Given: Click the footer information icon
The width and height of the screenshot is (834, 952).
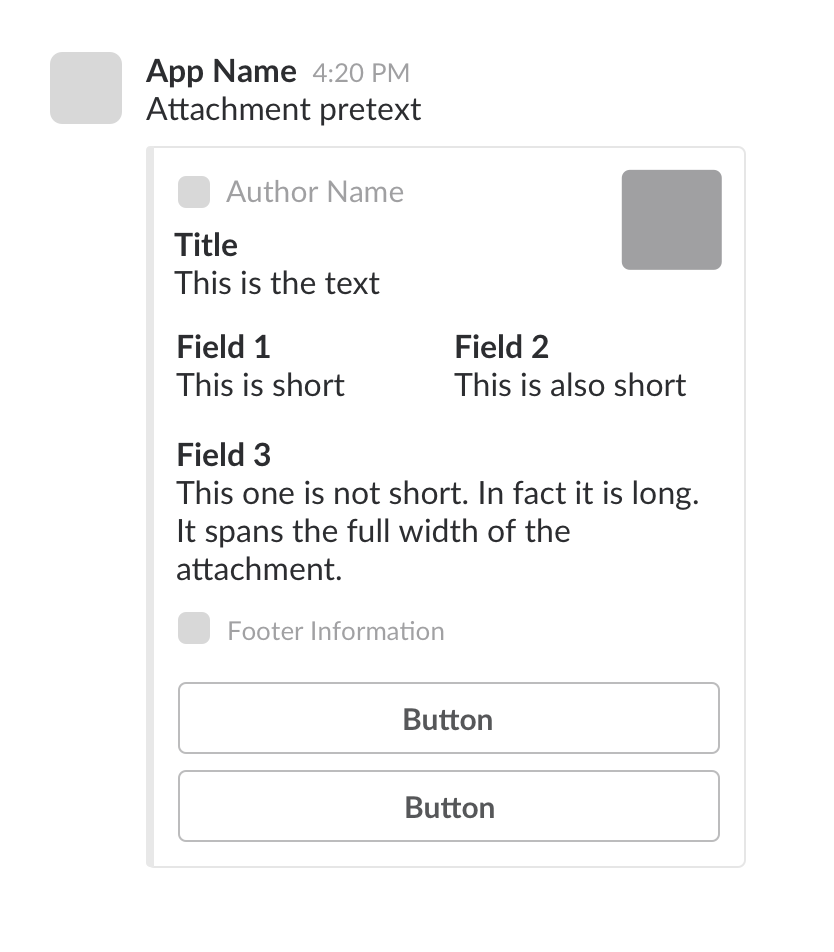Looking at the screenshot, I should pos(193,630).
